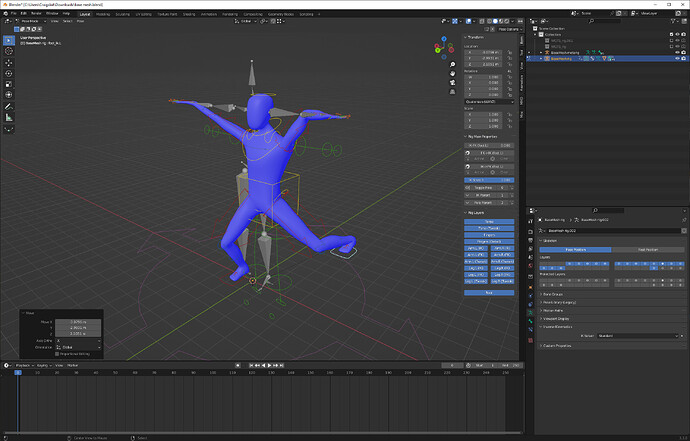Toggle render camera icon of selected rig row
690x441 pixels.
click(683, 59)
